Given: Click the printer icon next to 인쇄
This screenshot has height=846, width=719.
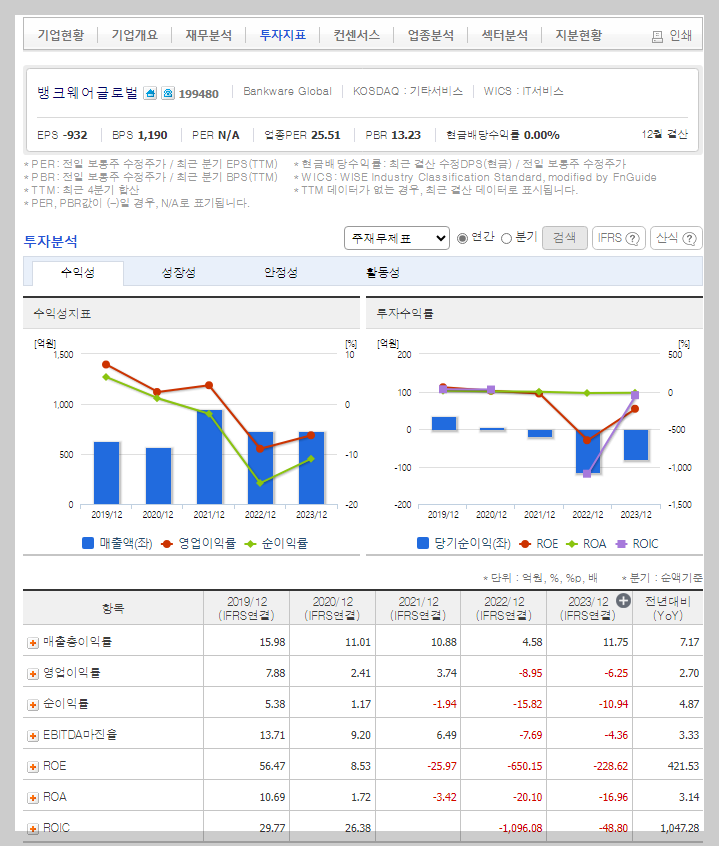Looking at the screenshot, I should pos(657,37).
